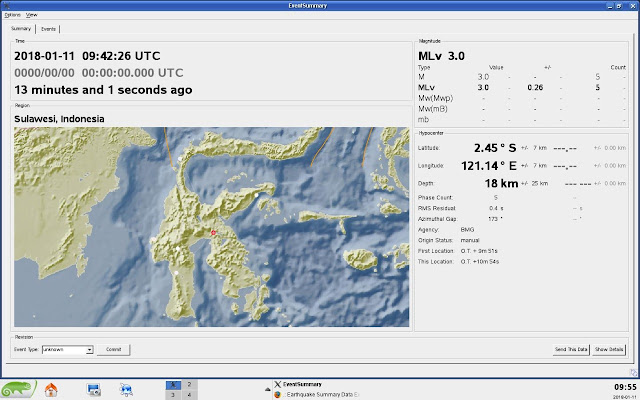Click the origin time 2018-01-11 09:42:26 UTC
The height and width of the screenshot is (400, 640).
pyautogui.click(x=87, y=56)
